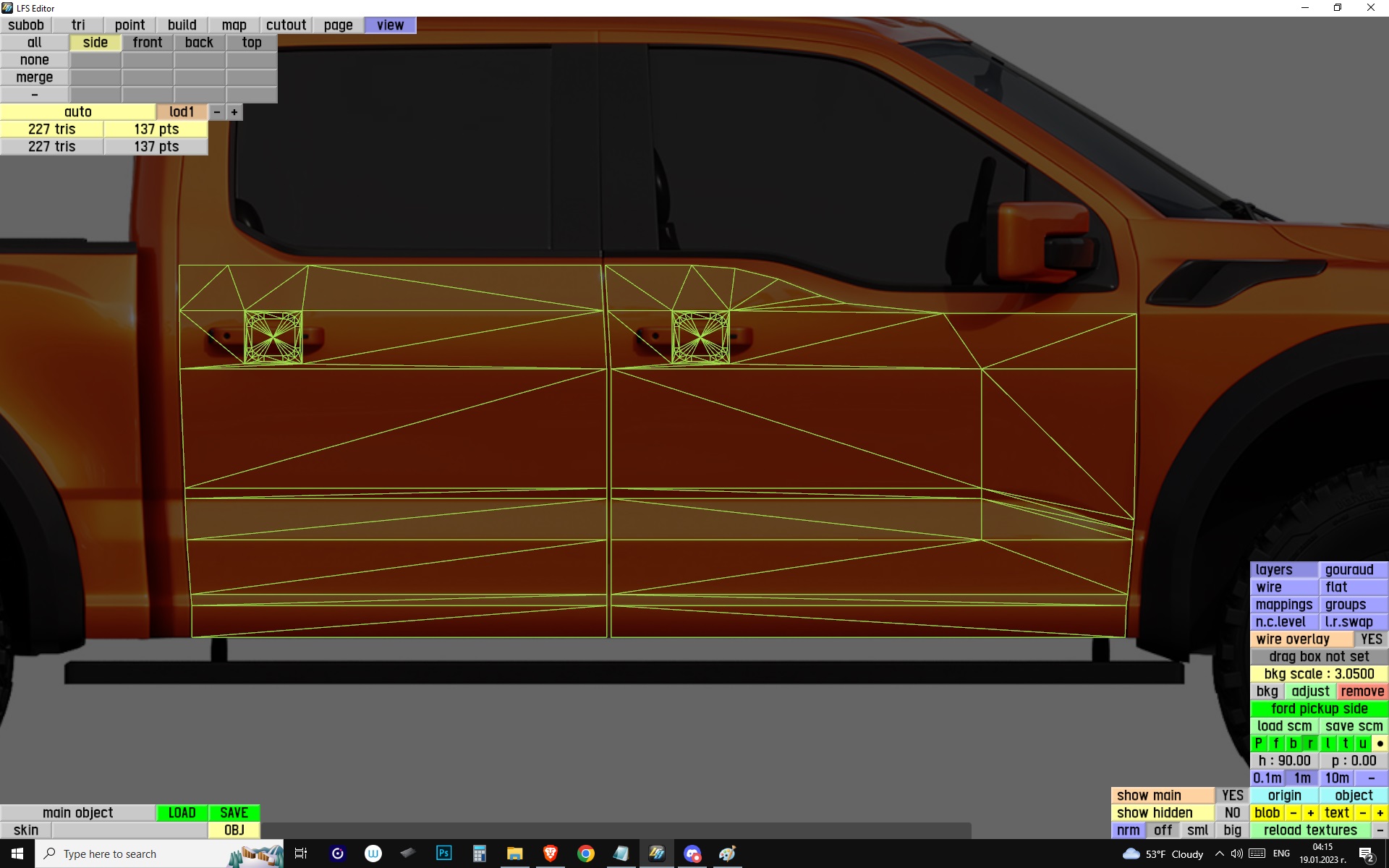Open Calculator from the taskbar

click(479, 854)
